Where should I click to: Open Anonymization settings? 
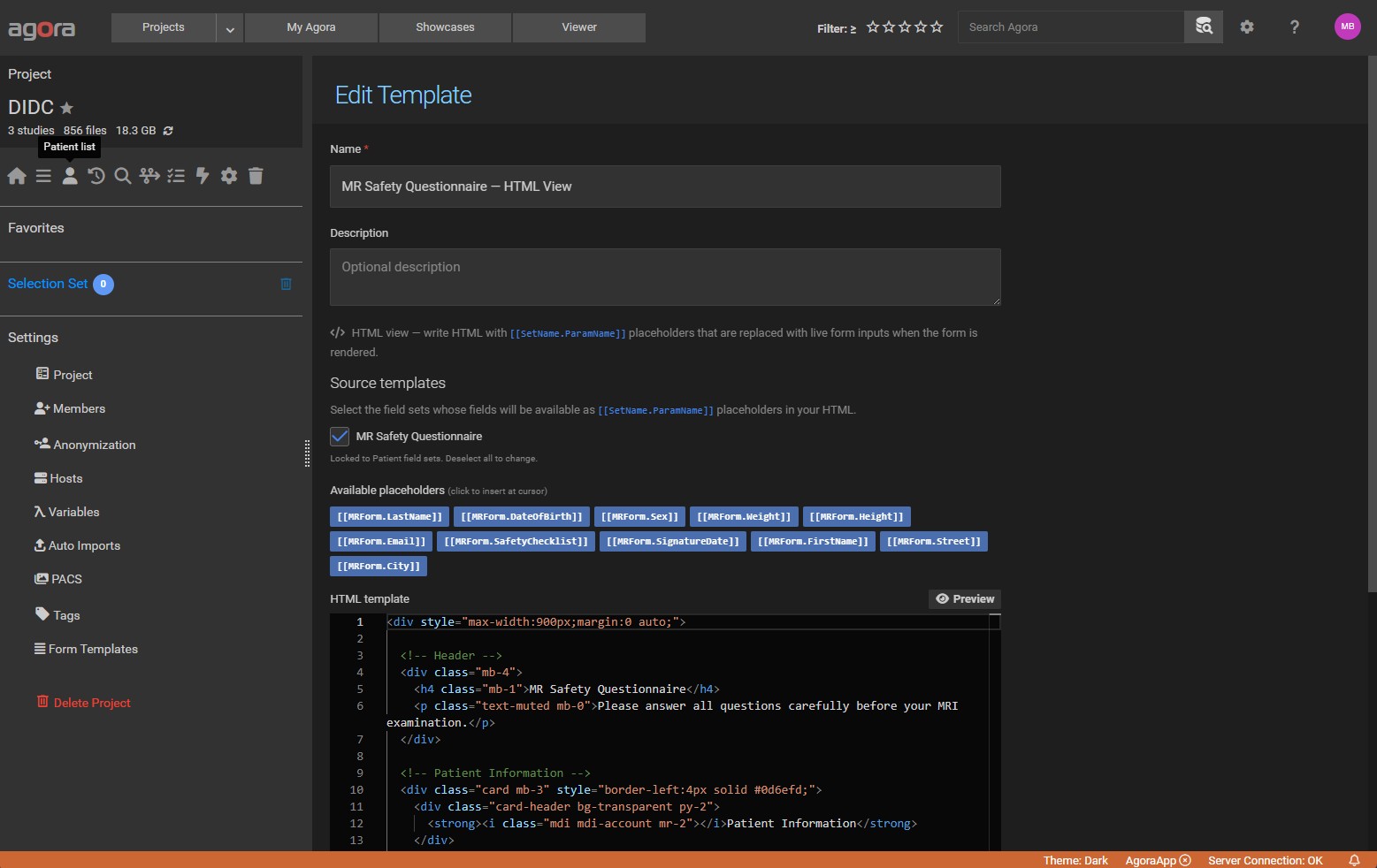click(85, 445)
